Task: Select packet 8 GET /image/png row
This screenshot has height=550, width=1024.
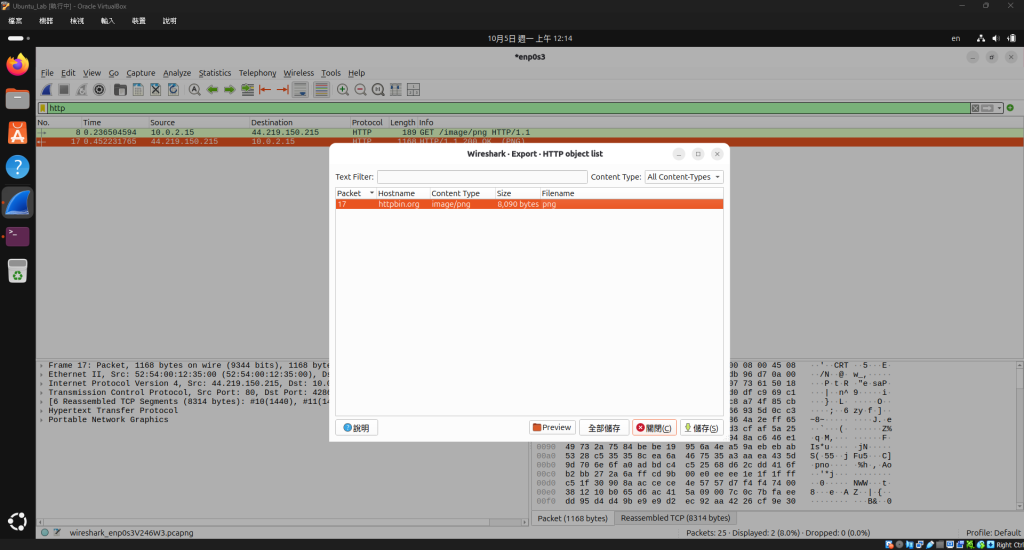Action: tap(529, 133)
